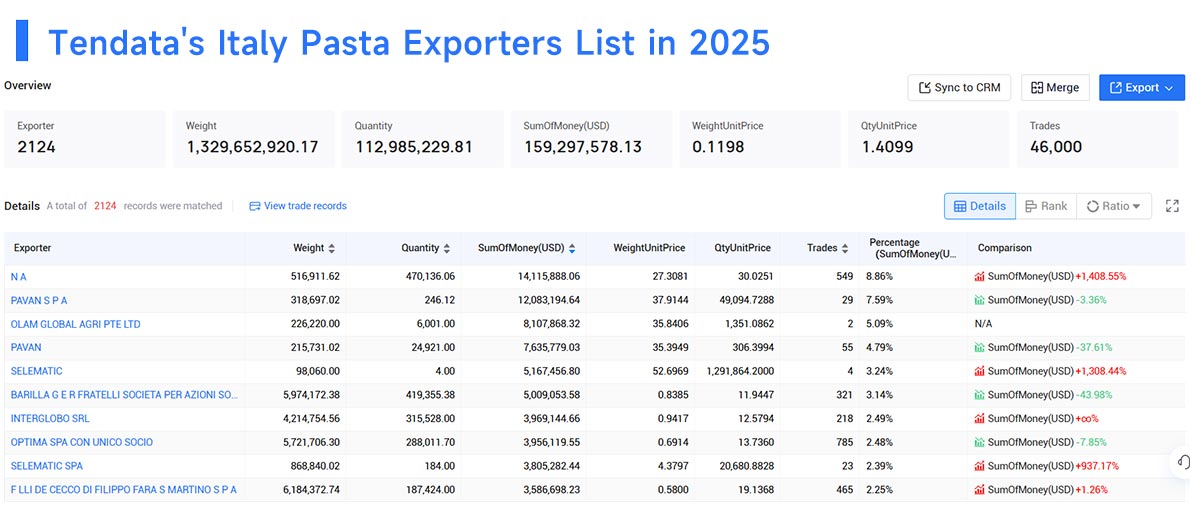Click the fullscreen expand icon

pyautogui.click(x=1172, y=206)
